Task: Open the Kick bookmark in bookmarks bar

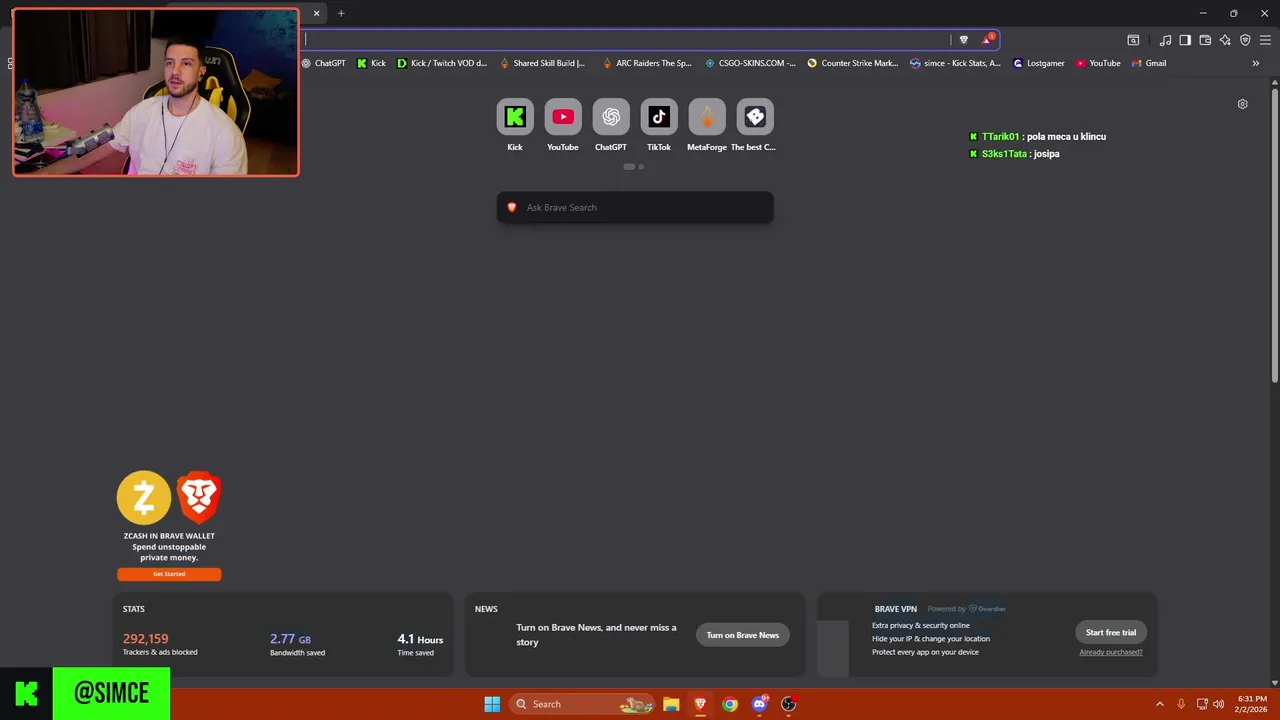Action: point(371,63)
